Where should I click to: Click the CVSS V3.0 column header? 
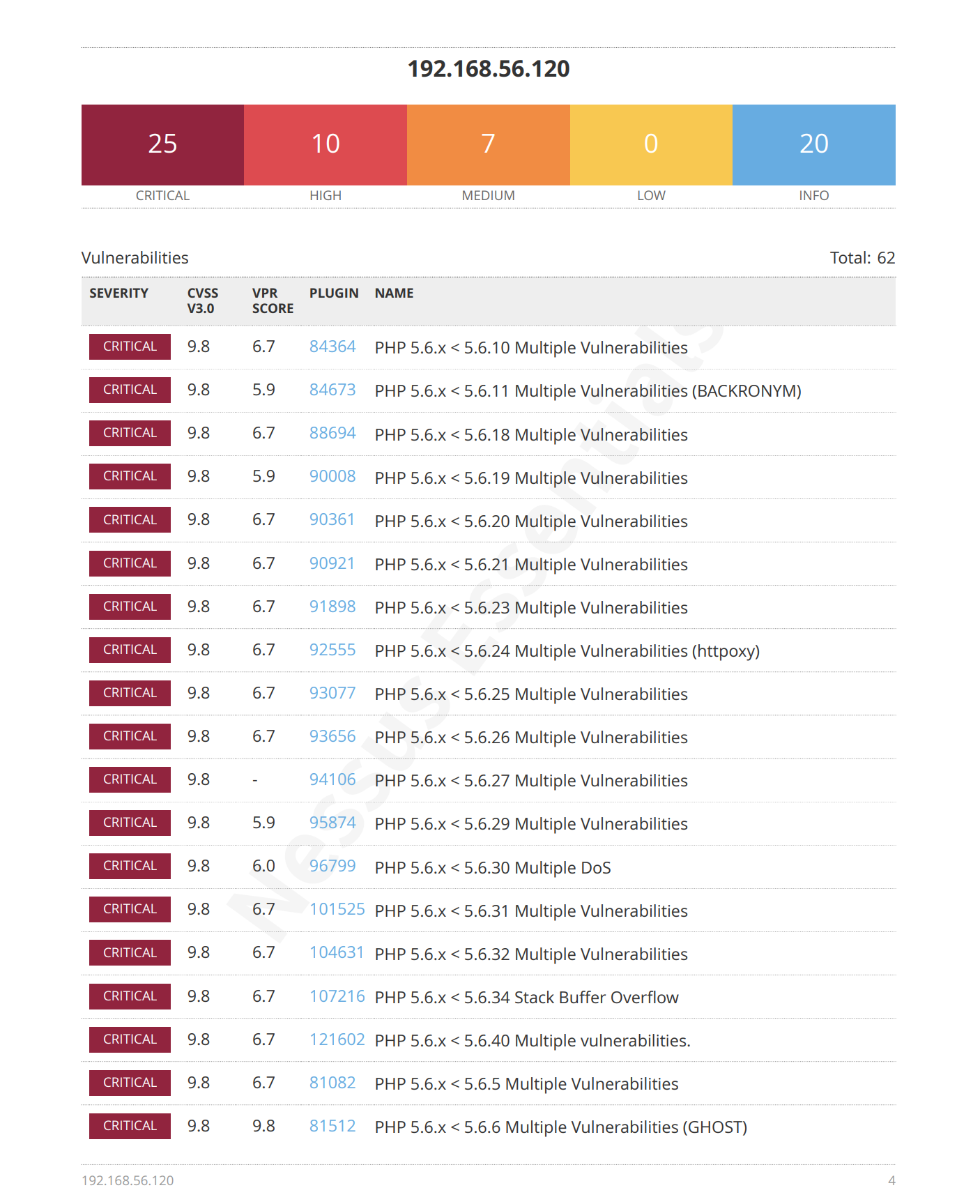[x=203, y=300]
